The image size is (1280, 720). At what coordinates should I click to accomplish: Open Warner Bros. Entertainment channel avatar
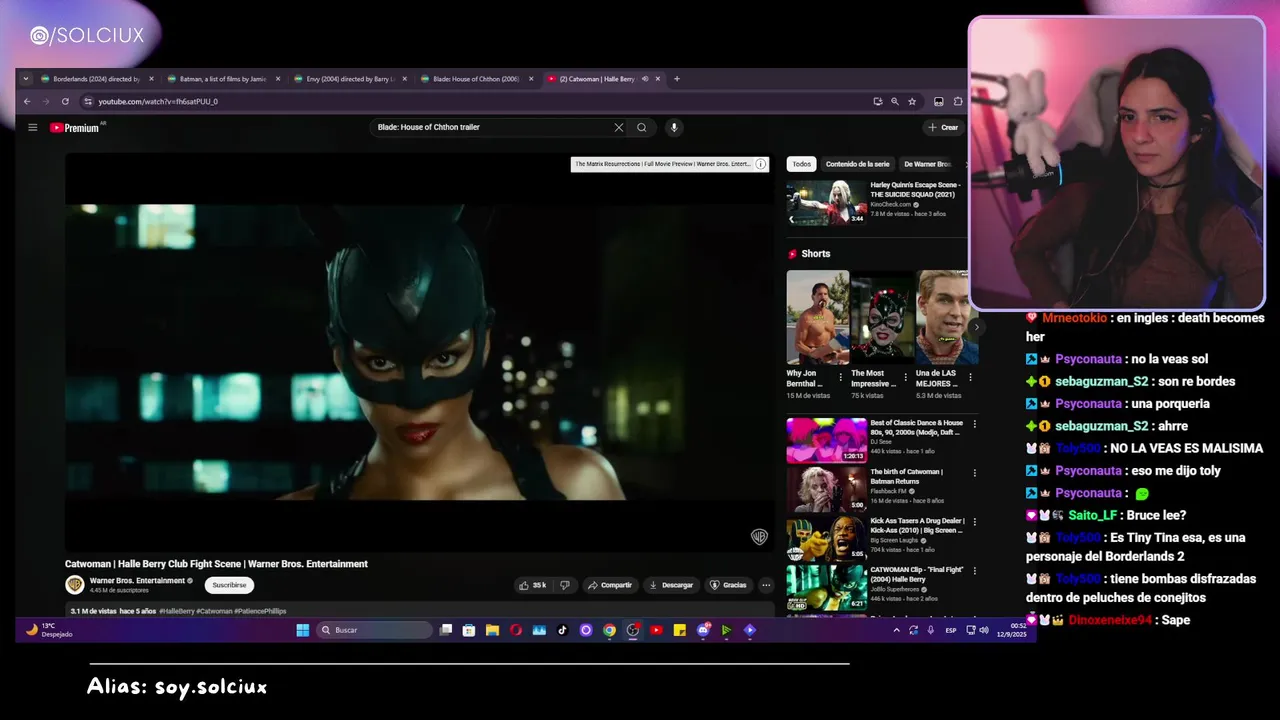[x=75, y=585]
